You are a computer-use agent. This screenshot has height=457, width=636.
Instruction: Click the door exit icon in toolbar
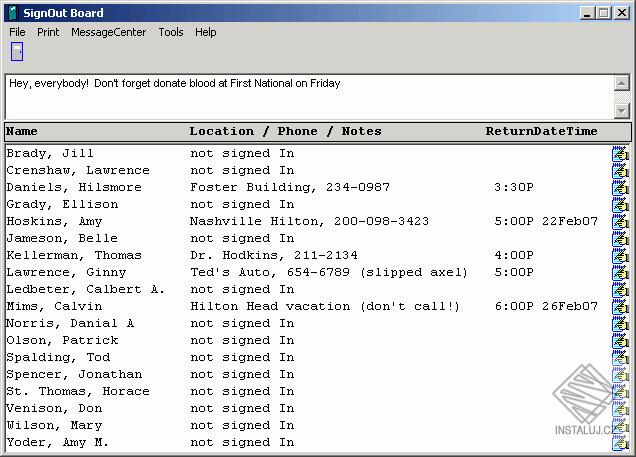coord(17,52)
